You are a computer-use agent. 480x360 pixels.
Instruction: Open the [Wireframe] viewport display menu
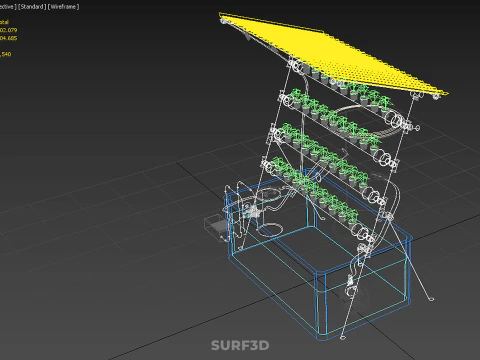(63, 7)
